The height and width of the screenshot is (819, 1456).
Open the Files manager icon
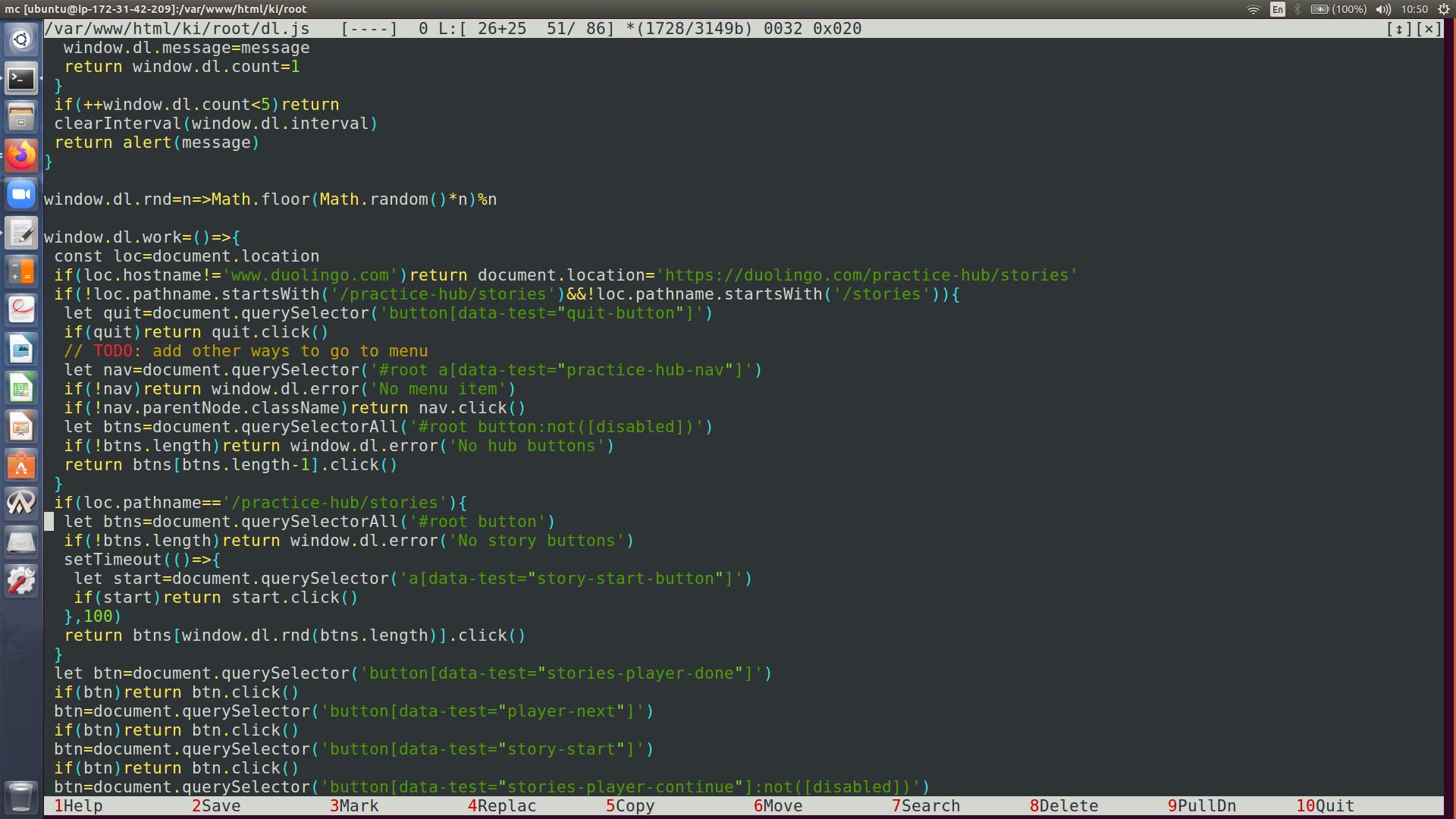[x=21, y=117]
